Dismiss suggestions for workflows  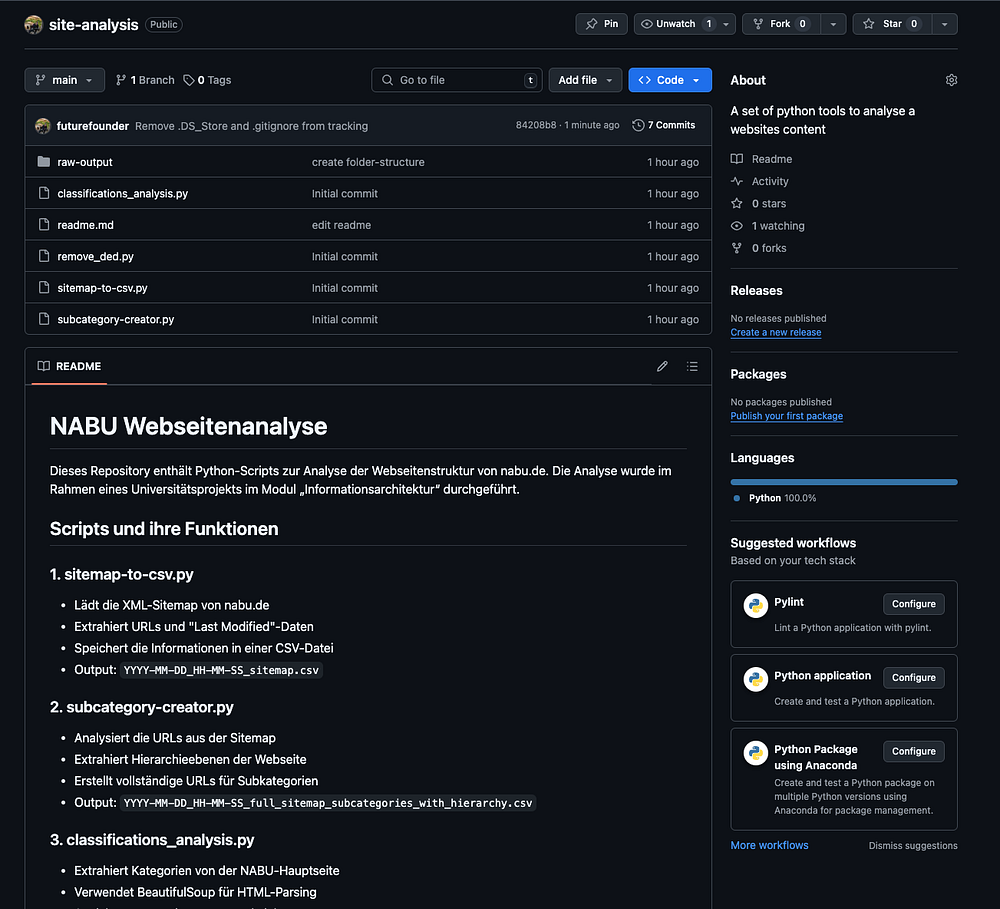[x=913, y=846]
